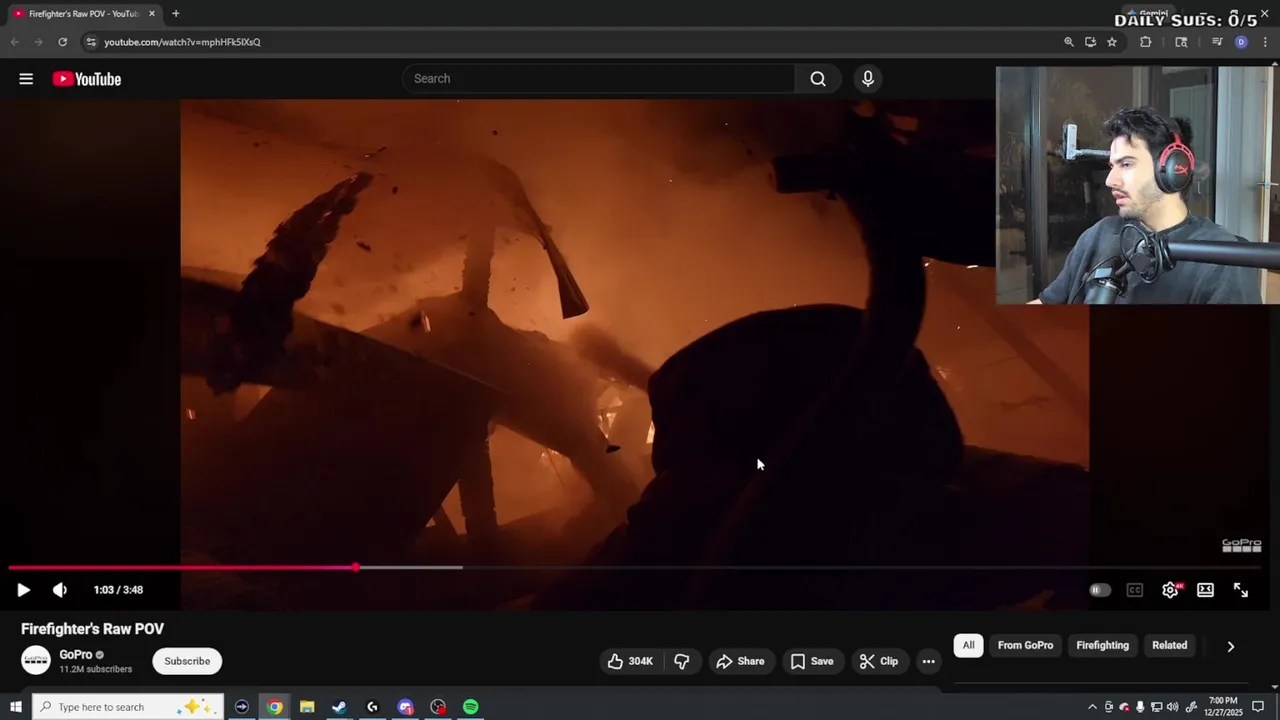Start voice search with microphone icon
Screen dimensions: 1280x720
pos(868,79)
